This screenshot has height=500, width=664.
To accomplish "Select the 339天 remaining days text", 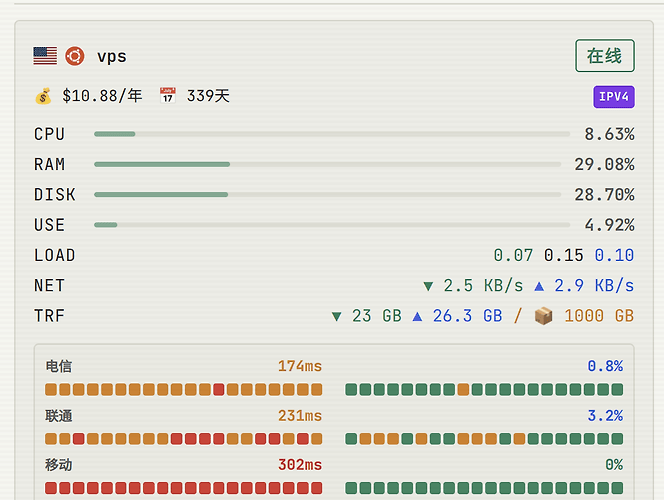I will tap(208, 96).
